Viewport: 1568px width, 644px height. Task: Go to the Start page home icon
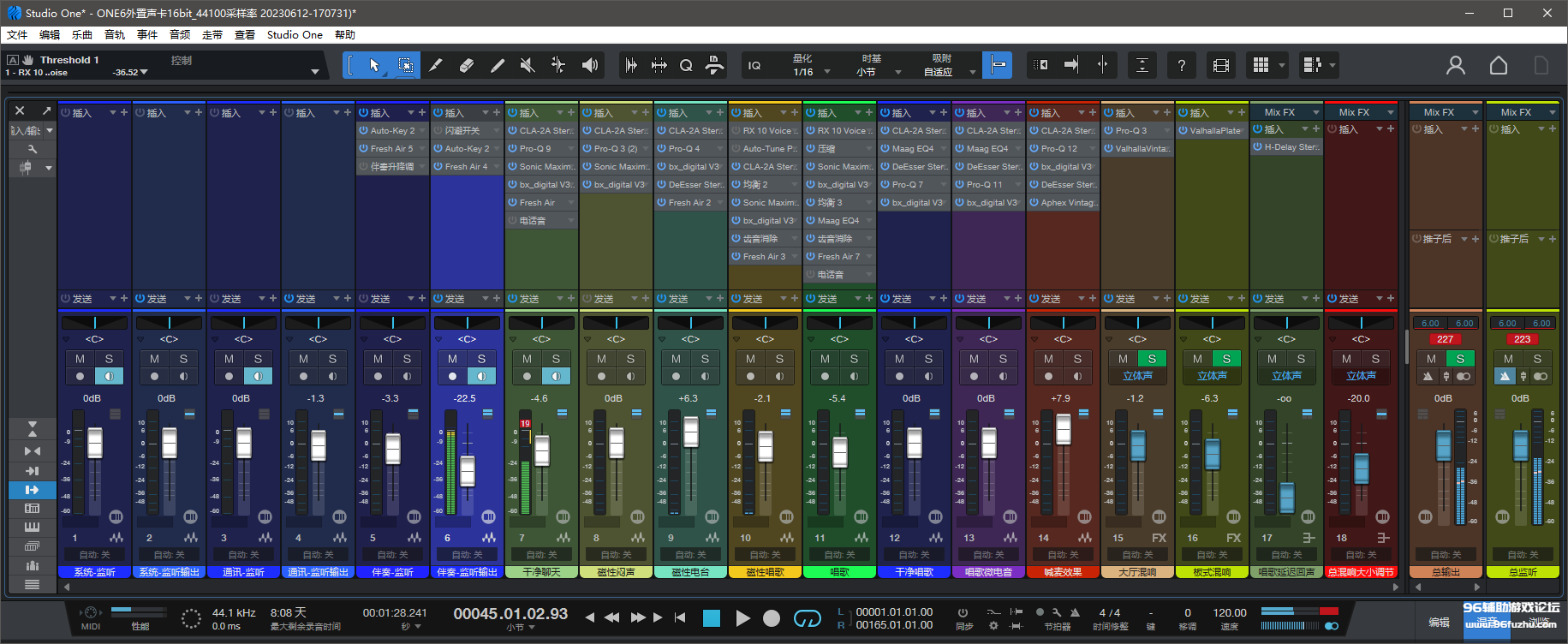(1499, 65)
